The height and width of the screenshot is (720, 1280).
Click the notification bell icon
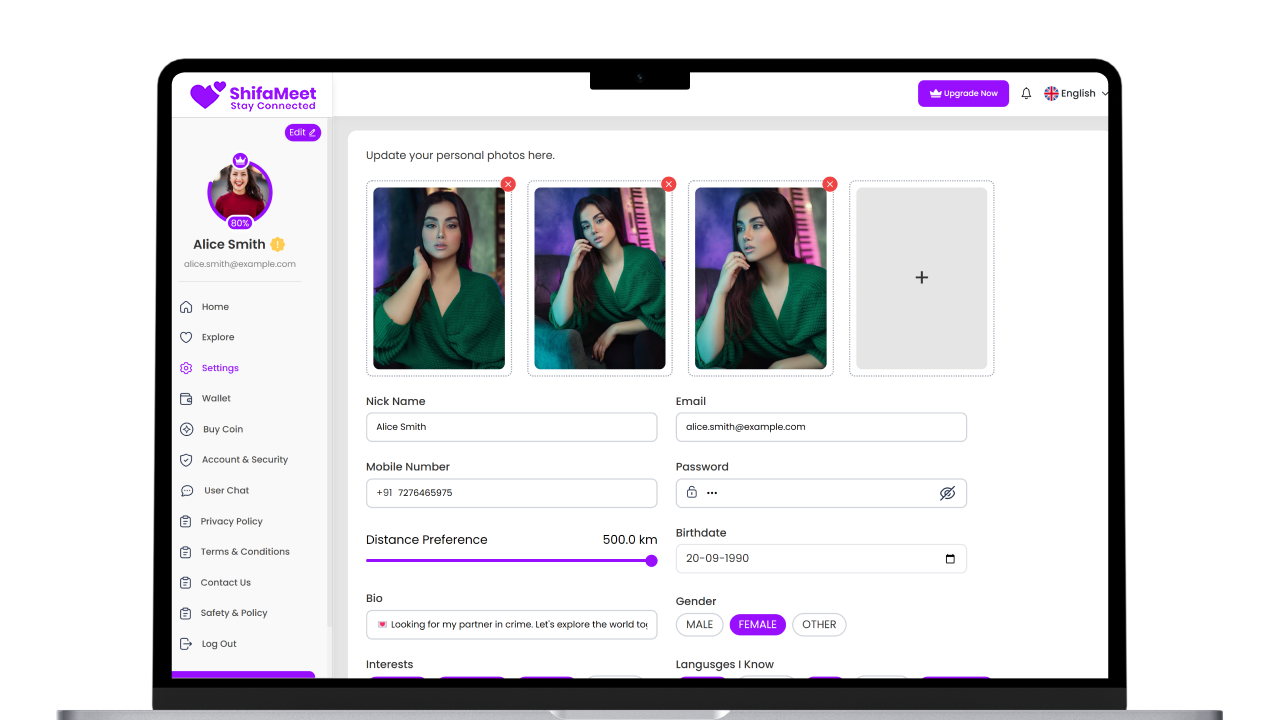pyautogui.click(x=1026, y=93)
